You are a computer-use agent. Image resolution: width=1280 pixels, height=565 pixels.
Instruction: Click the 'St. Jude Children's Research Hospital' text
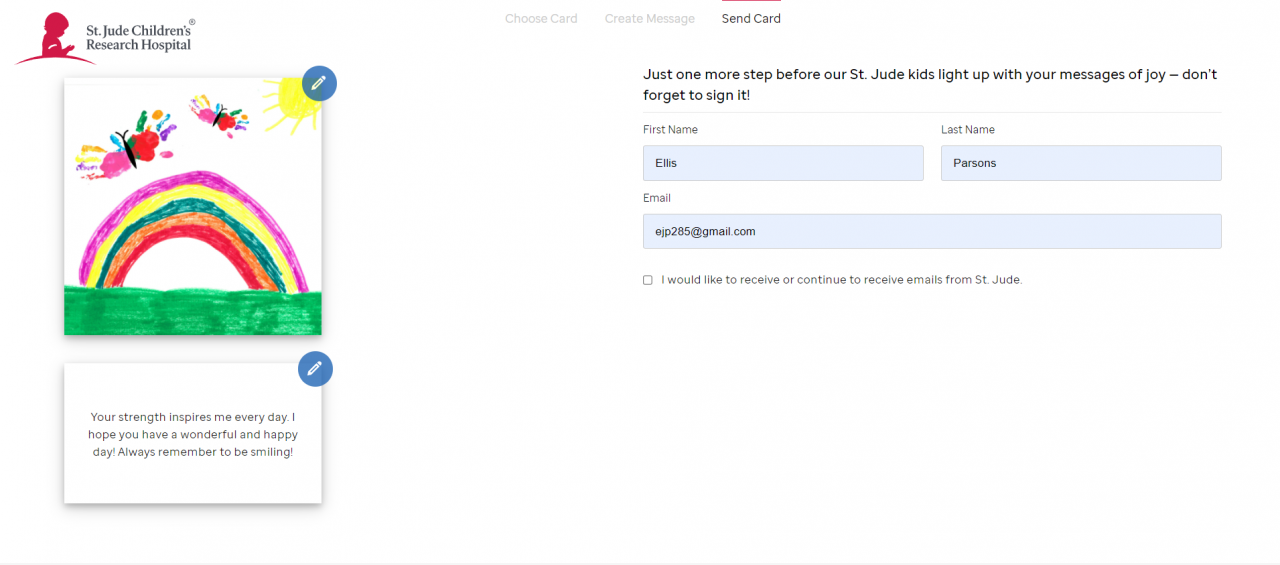(x=140, y=37)
